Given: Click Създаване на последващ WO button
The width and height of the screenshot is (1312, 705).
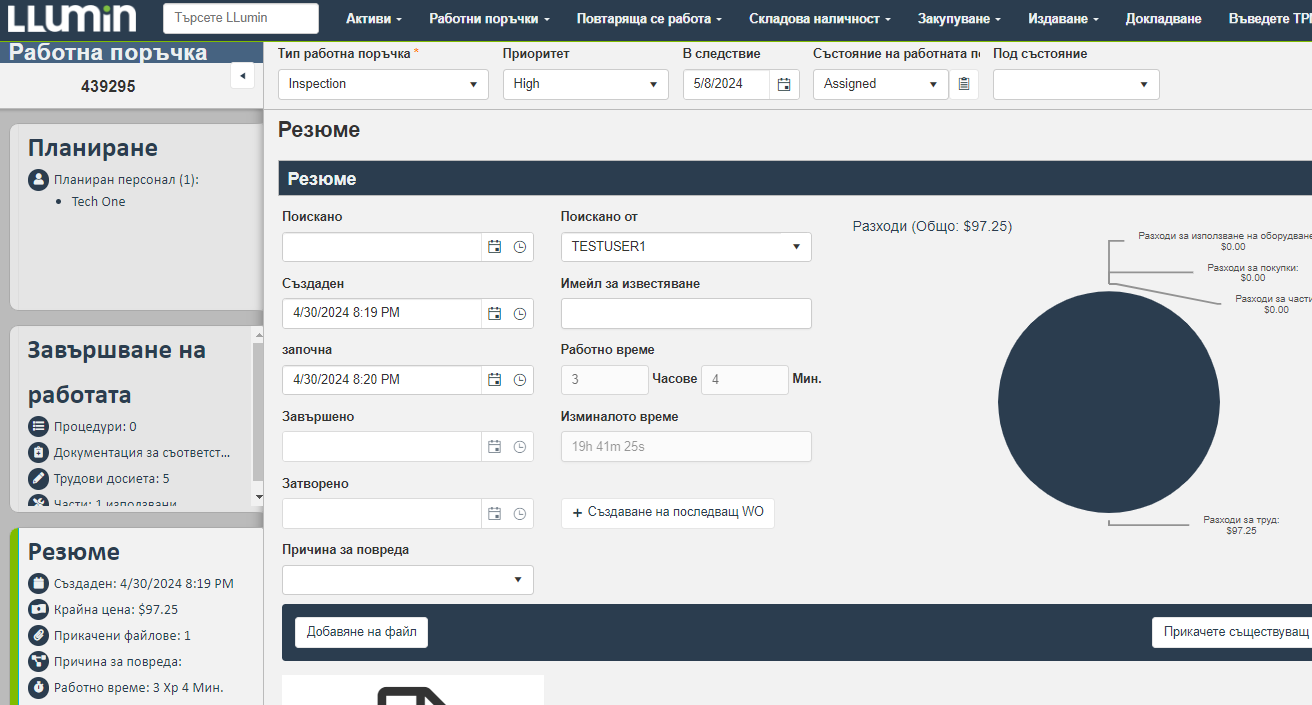Looking at the screenshot, I should pyautogui.click(x=667, y=513).
